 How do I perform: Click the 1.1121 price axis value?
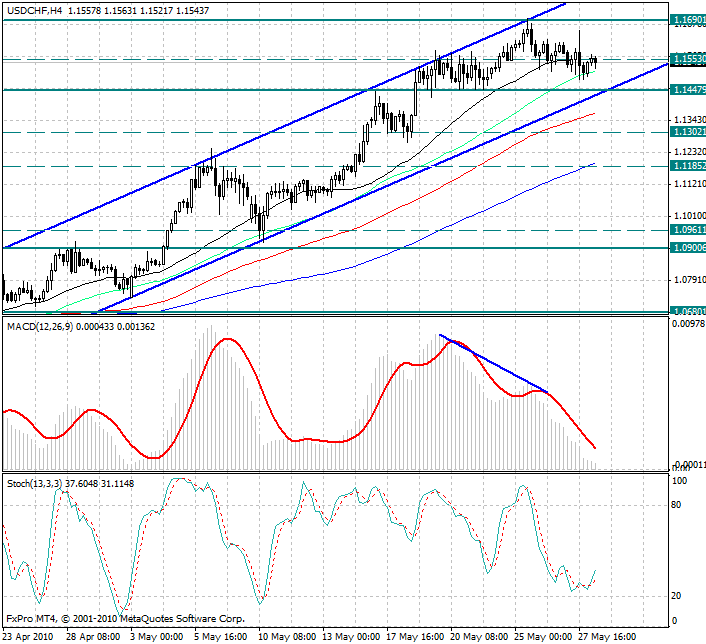coord(690,184)
